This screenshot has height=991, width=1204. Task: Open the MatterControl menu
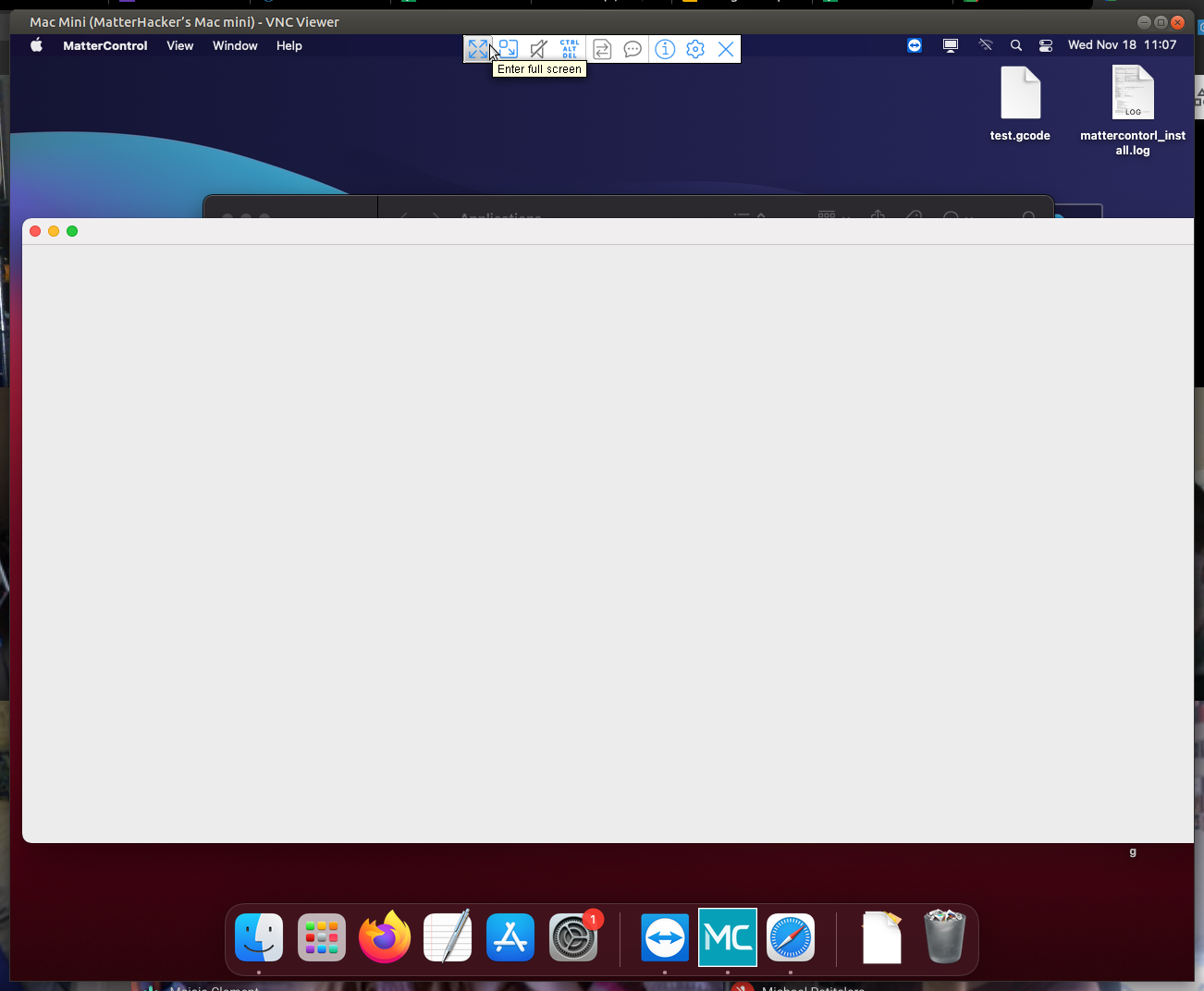(104, 45)
